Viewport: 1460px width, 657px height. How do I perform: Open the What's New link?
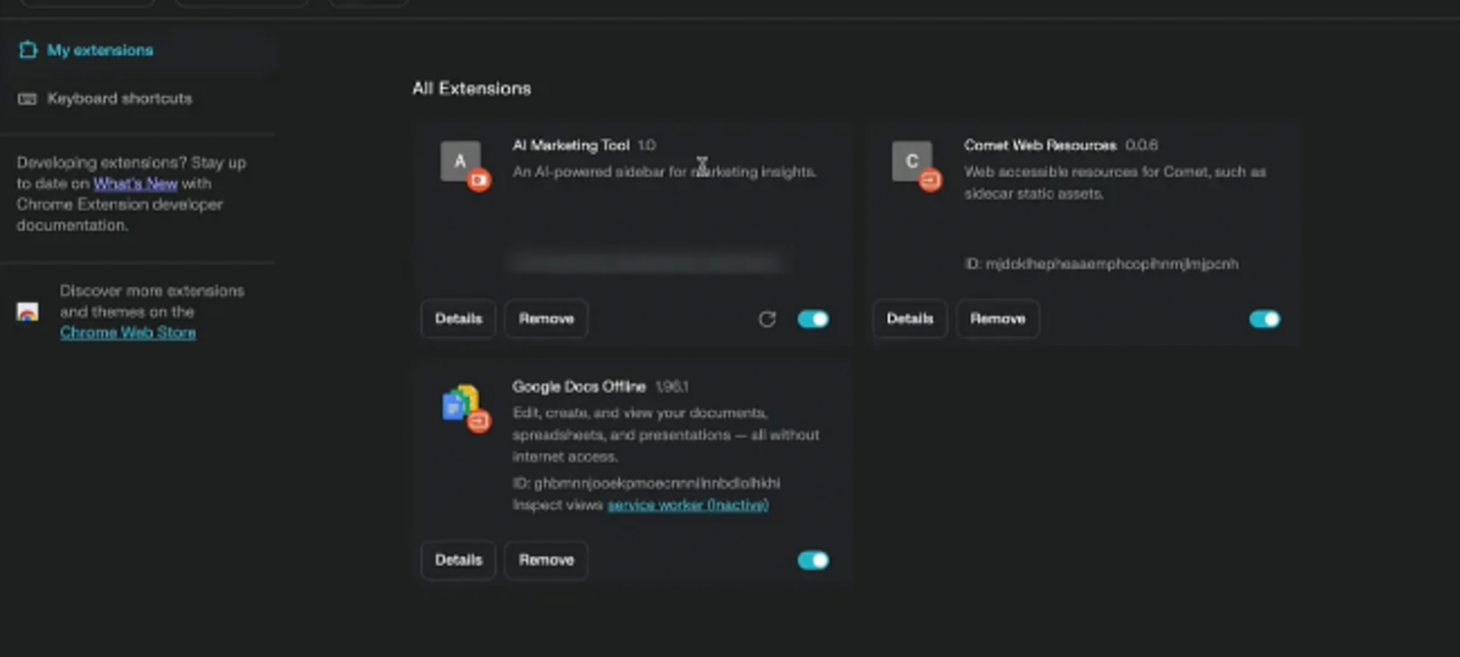pos(135,183)
